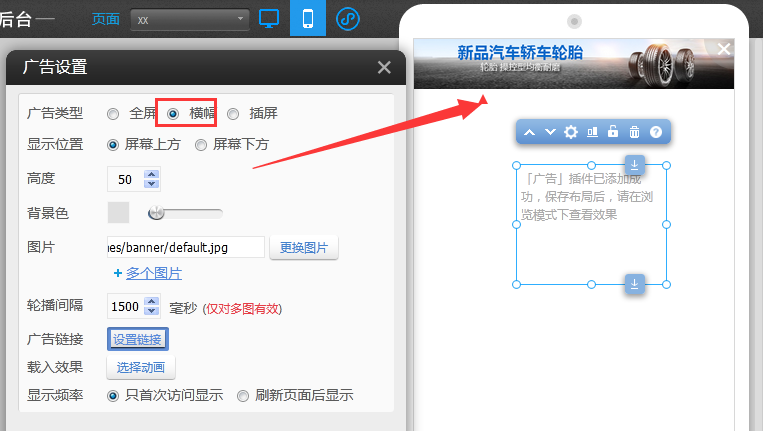Delete the plugin with trash icon

pyautogui.click(x=634, y=132)
